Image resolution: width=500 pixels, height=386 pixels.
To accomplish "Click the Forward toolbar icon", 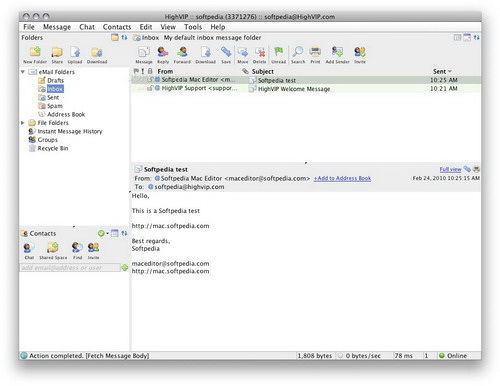I will 182,52.
